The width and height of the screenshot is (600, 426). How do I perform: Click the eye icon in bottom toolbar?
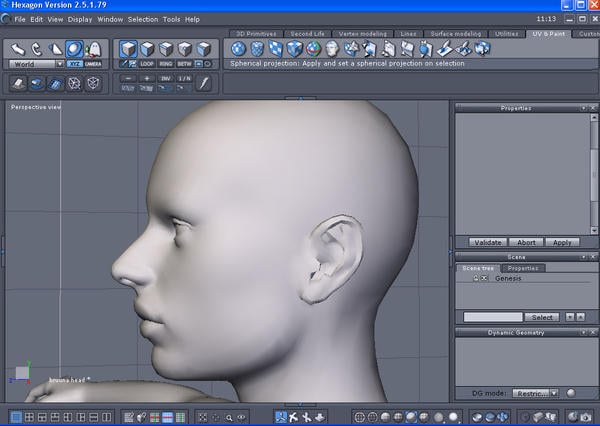click(x=241, y=416)
